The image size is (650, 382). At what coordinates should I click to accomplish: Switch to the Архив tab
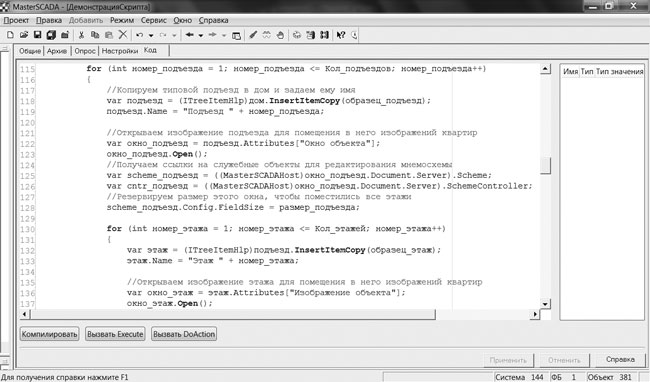57,51
